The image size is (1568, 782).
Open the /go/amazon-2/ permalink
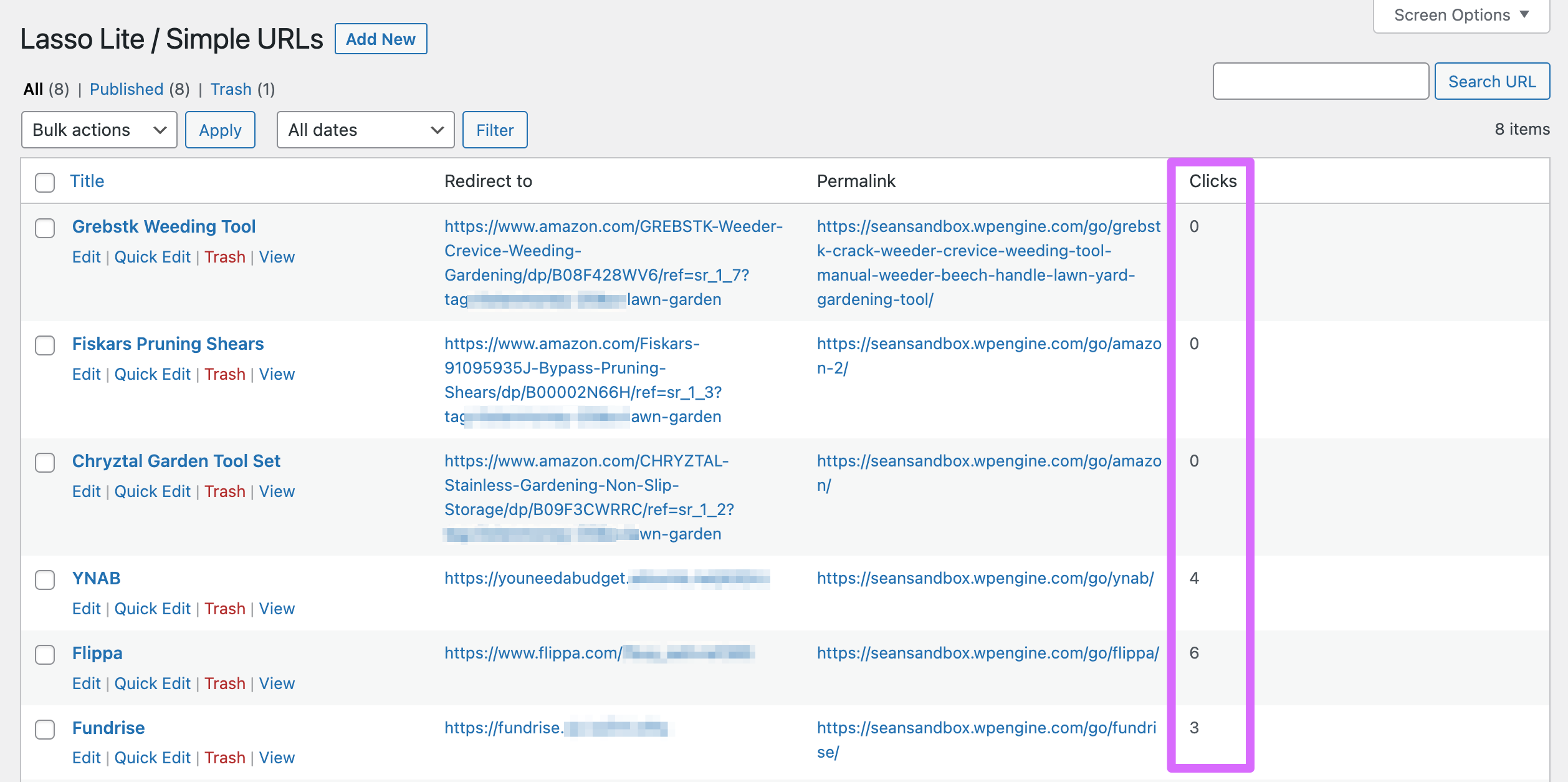click(989, 355)
